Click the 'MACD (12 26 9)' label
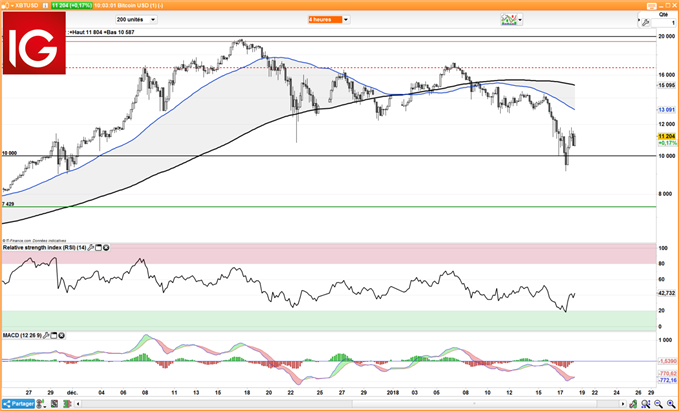This screenshot has height=411, width=679. 23,336
